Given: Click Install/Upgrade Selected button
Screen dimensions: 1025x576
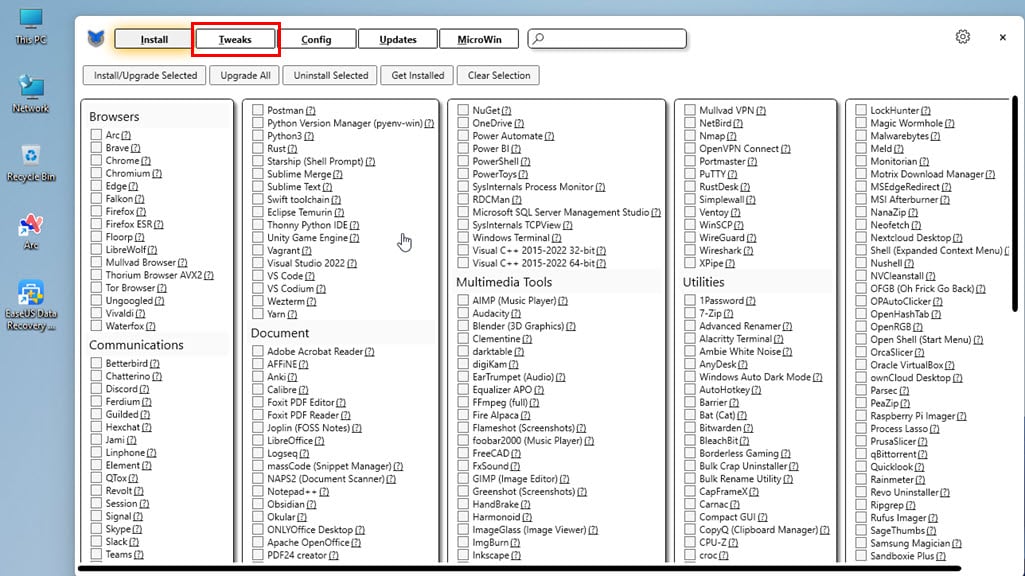Looking at the screenshot, I should pyautogui.click(x=145, y=75).
